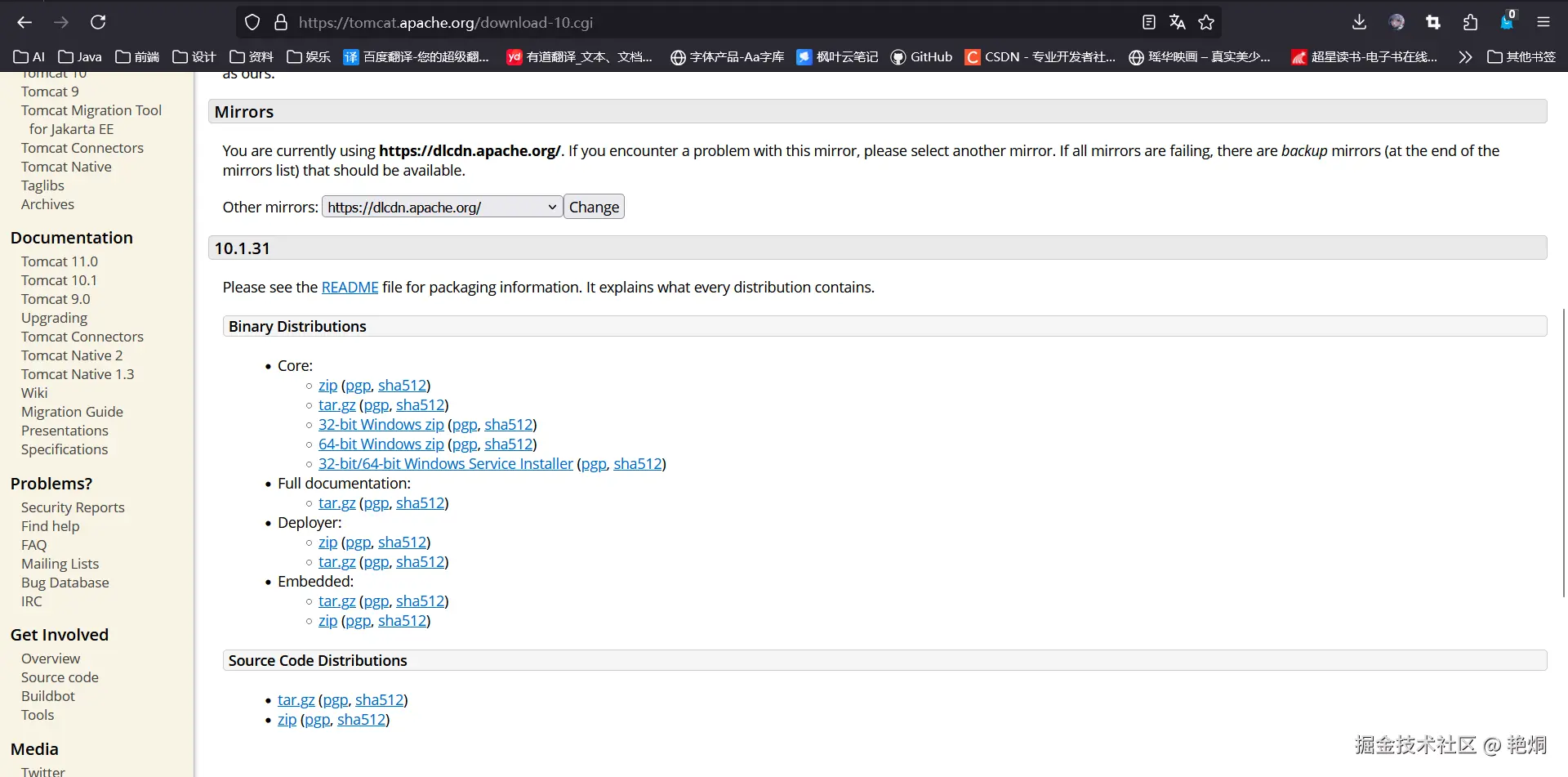Viewport: 1568px width, 777px height.
Task: Expand the Other mirrors dropdown
Action: click(442, 207)
